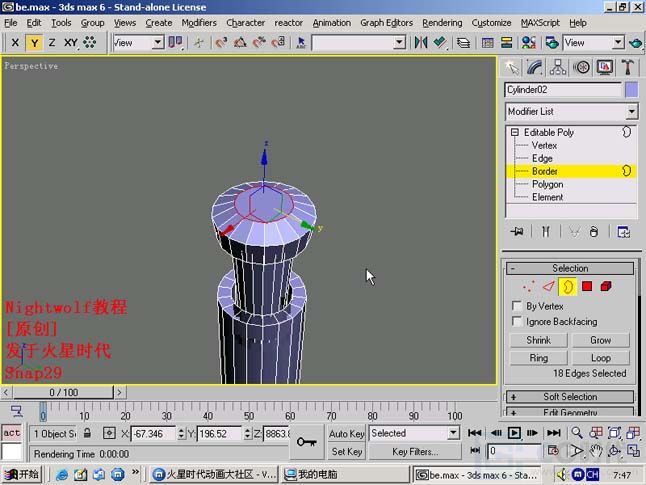Click the Play Animation button
Image resolution: width=646 pixels, height=485 pixels.
[514, 433]
